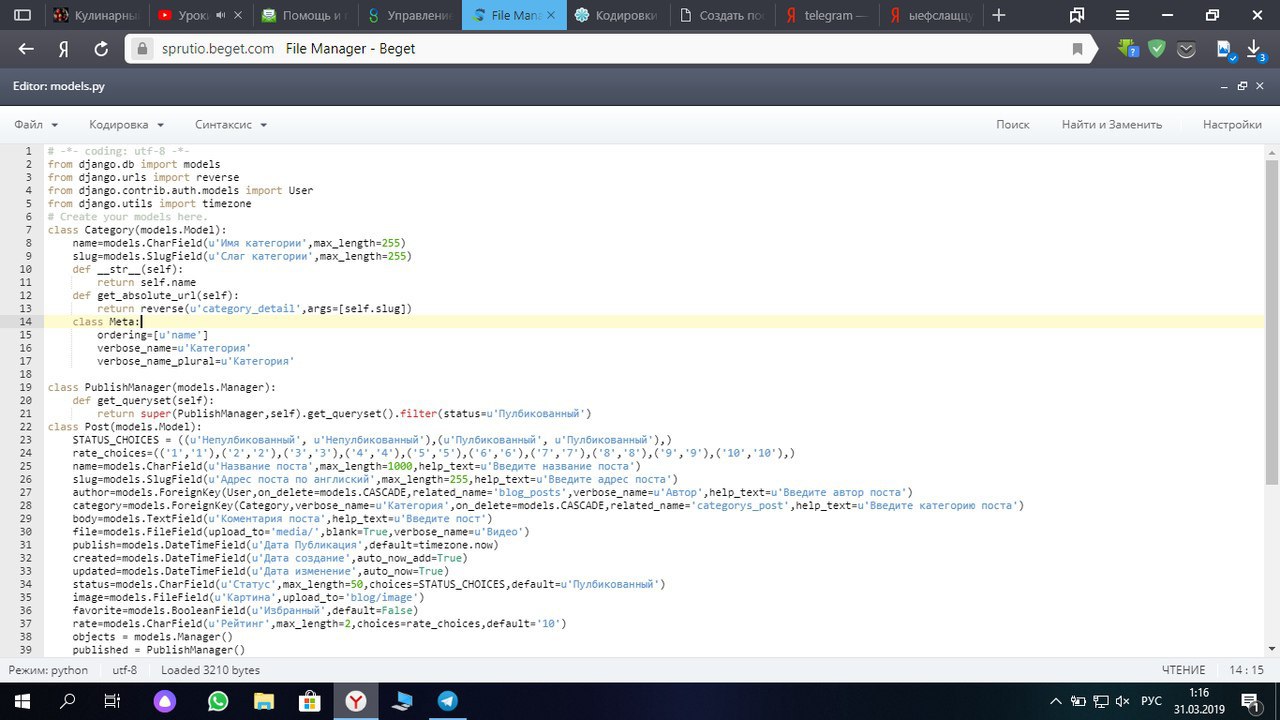
Task: Go back to the previous page
Action: tap(26, 49)
